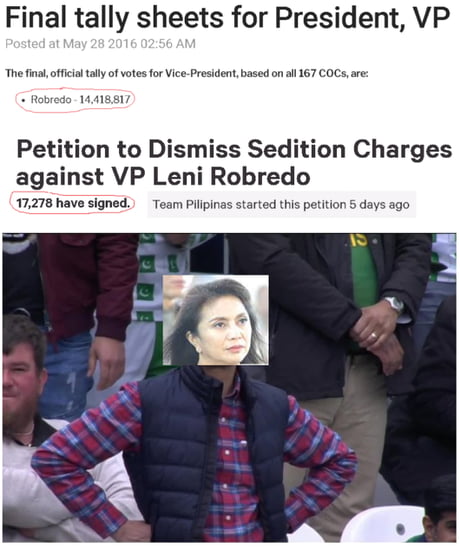Click the bearded man's face at left
Image resolution: width=460 pixels, height=547 pixels.
[x=22, y=375]
